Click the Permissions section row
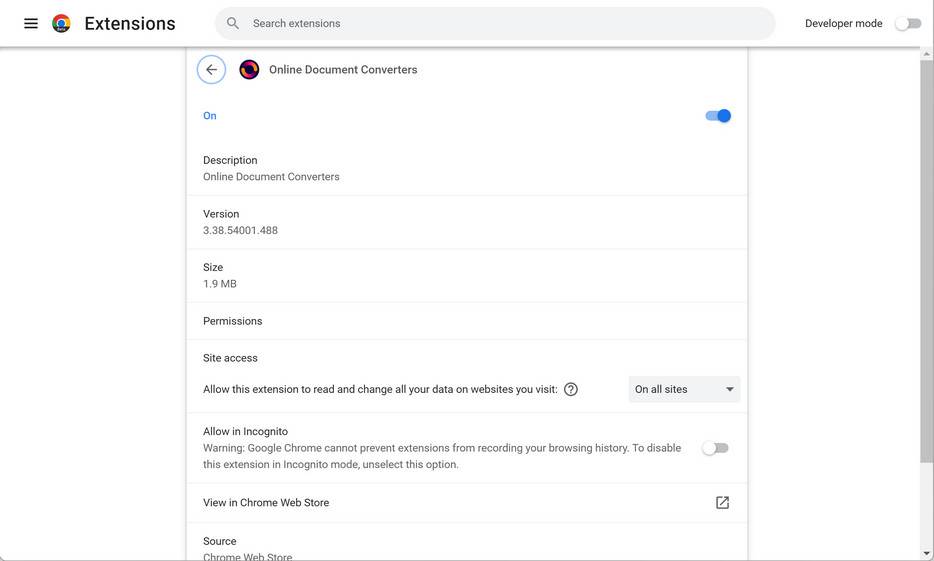The height and width of the screenshot is (561, 934). coord(466,321)
